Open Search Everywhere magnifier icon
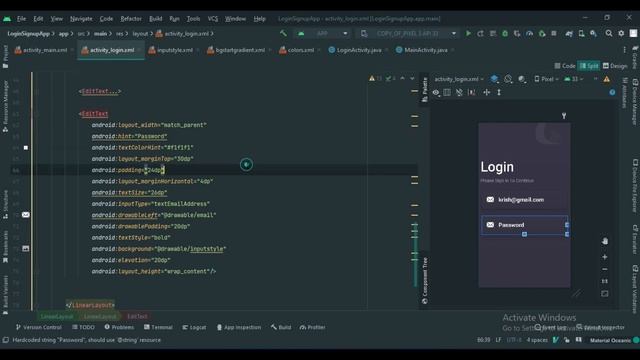The height and width of the screenshot is (360, 640). click(x=609, y=33)
